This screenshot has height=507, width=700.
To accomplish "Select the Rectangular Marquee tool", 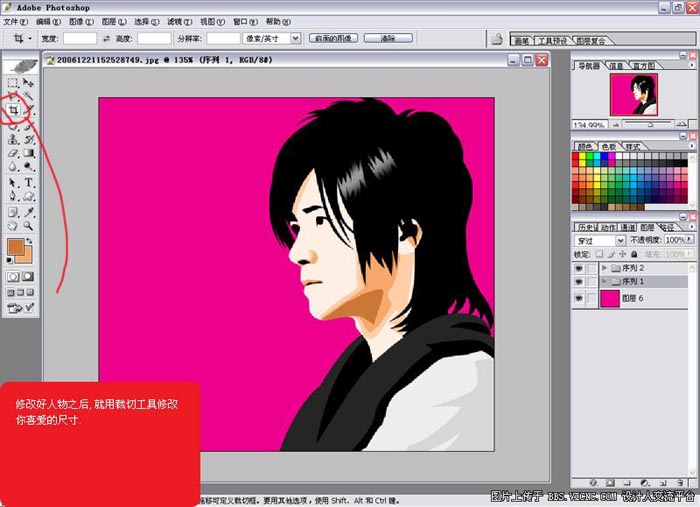I will (x=13, y=83).
